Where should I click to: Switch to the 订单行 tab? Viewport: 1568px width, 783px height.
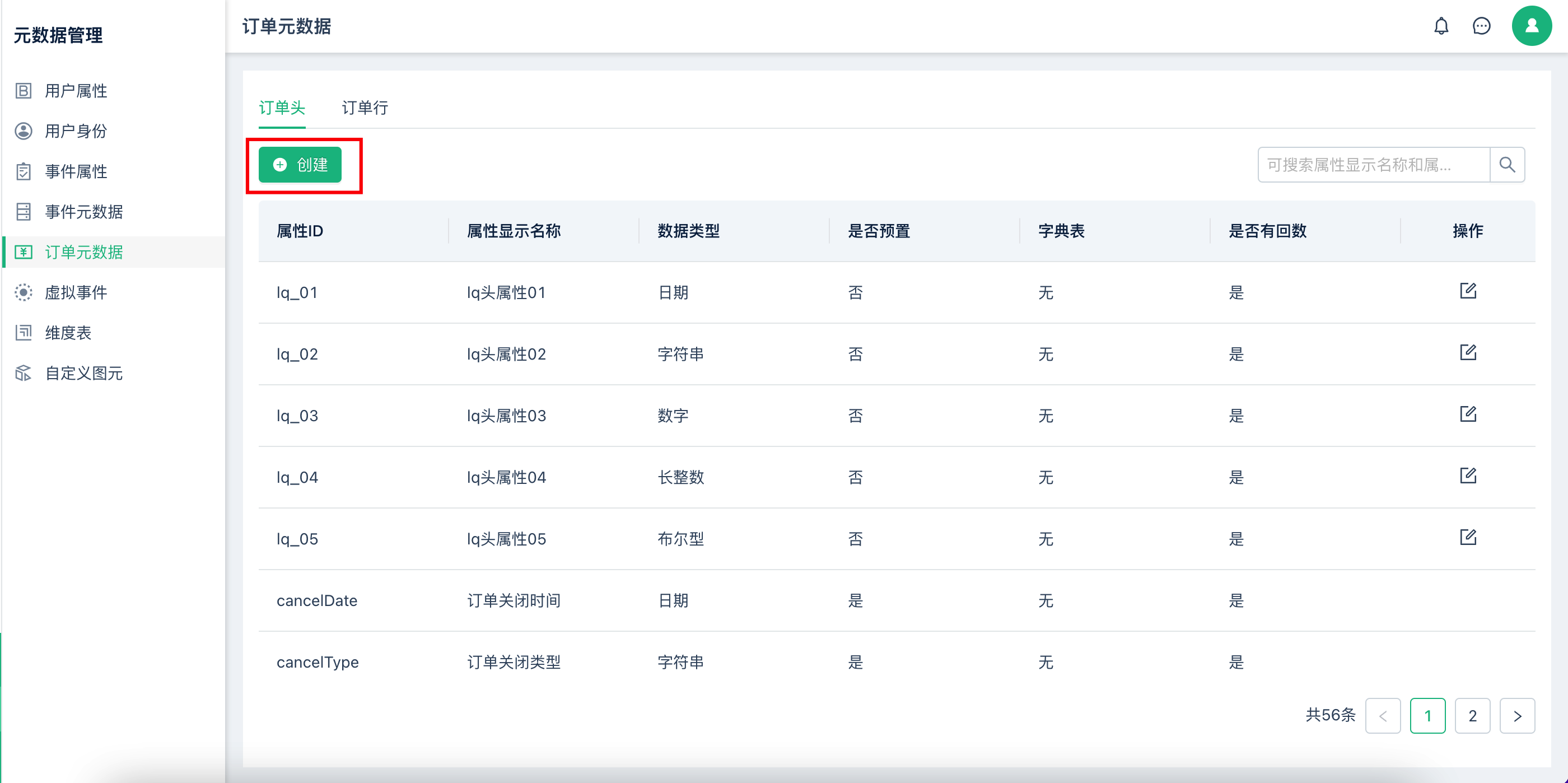coord(365,108)
